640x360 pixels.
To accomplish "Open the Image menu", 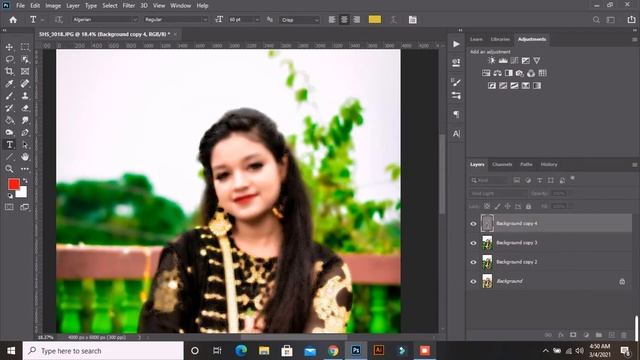I will click(x=53, y=6).
